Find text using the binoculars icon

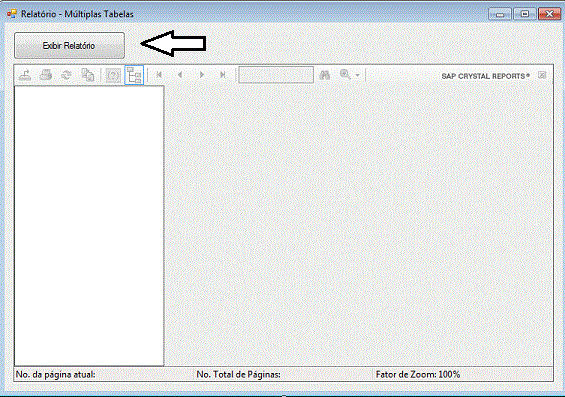coord(325,75)
